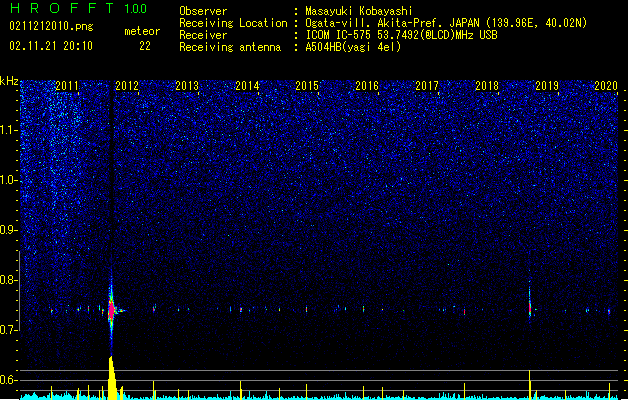
Task: Click the red echo blip before 2018
Action: tap(465, 311)
